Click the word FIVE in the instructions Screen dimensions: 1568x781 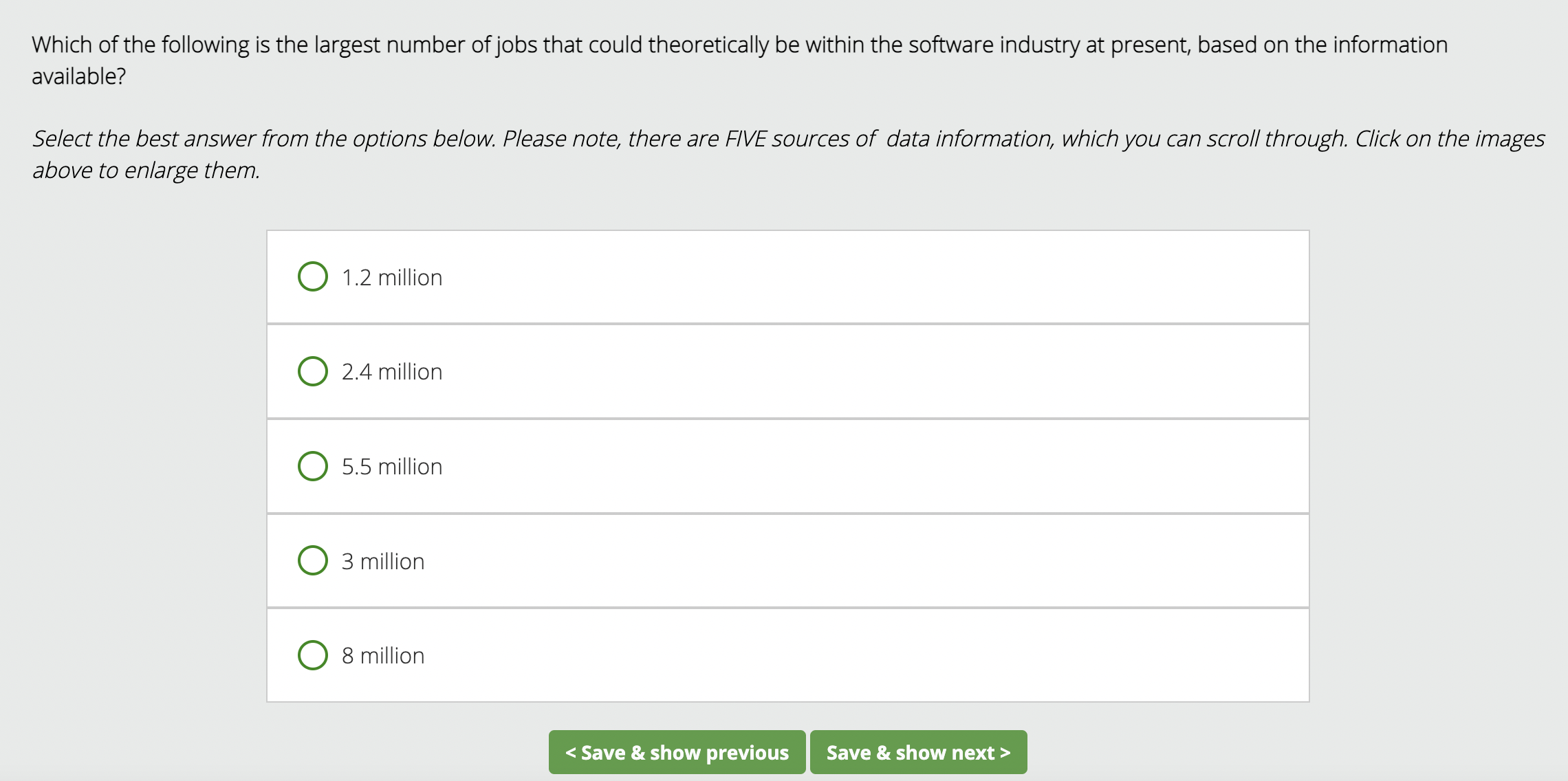(x=745, y=139)
